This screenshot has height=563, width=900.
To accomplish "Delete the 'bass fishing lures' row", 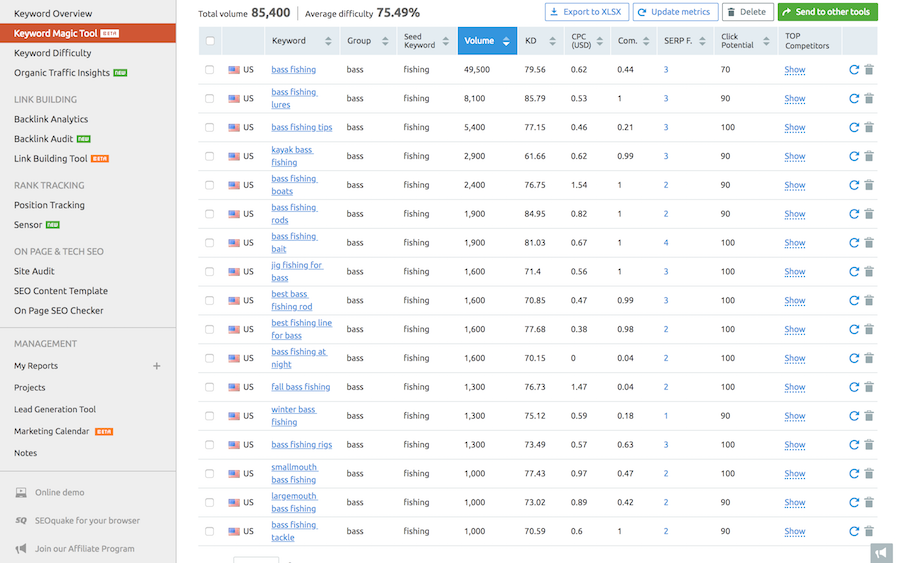I will [x=869, y=98].
